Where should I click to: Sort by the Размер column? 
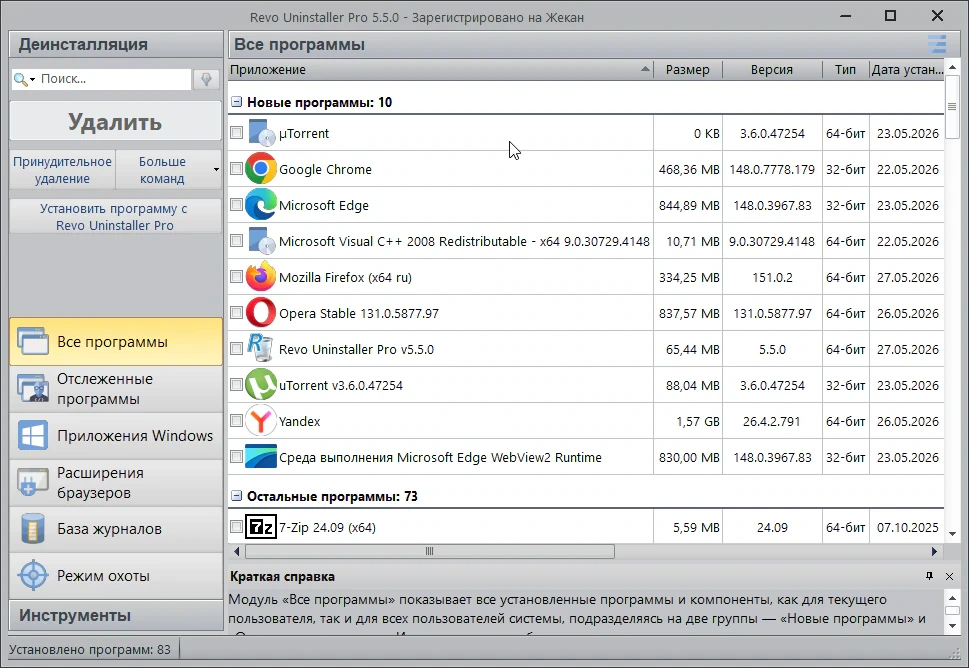coord(688,69)
